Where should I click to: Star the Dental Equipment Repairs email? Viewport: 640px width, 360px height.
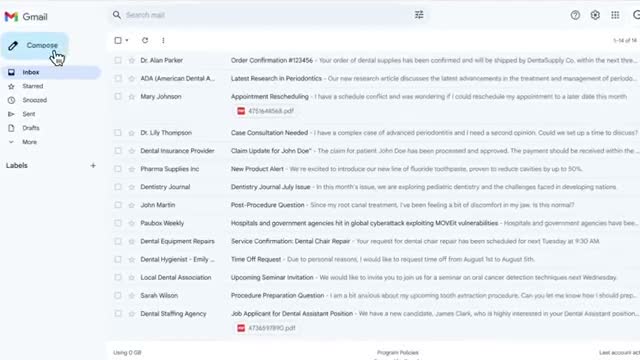click(x=131, y=241)
